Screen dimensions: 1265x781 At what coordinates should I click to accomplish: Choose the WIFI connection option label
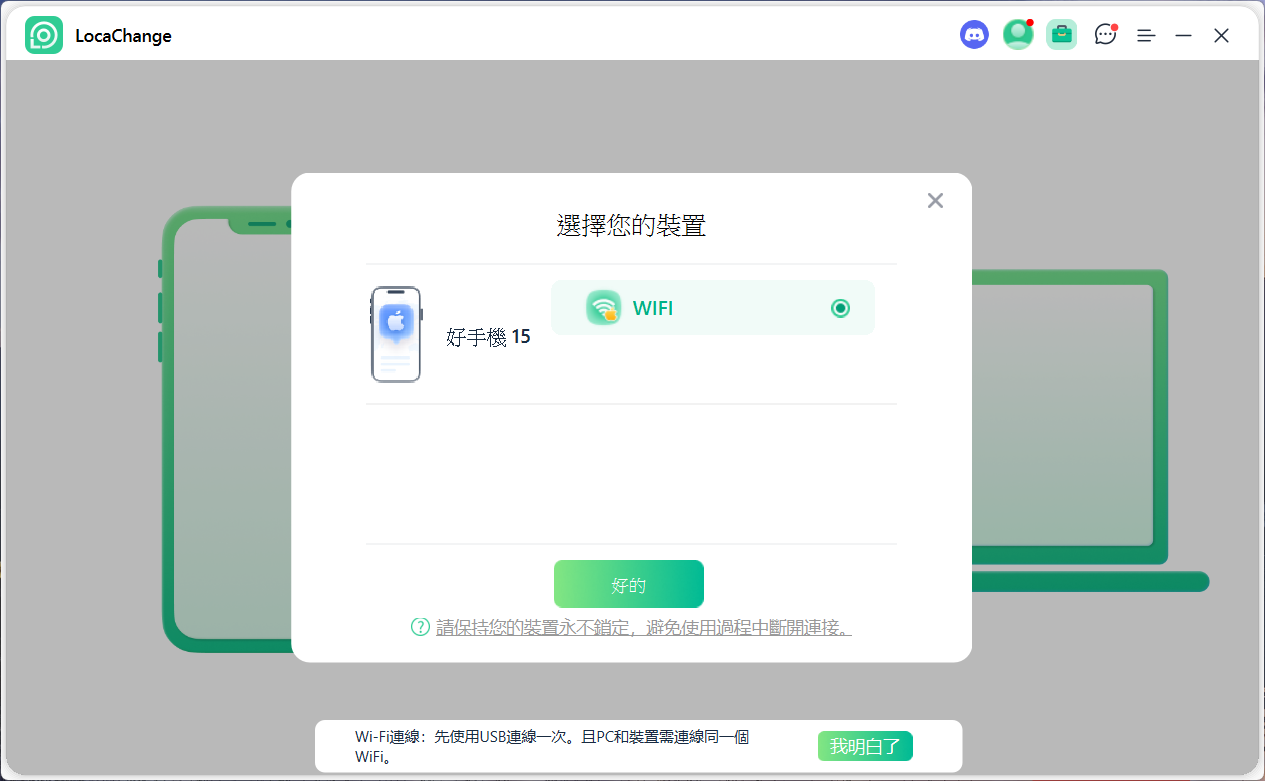pos(652,308)
